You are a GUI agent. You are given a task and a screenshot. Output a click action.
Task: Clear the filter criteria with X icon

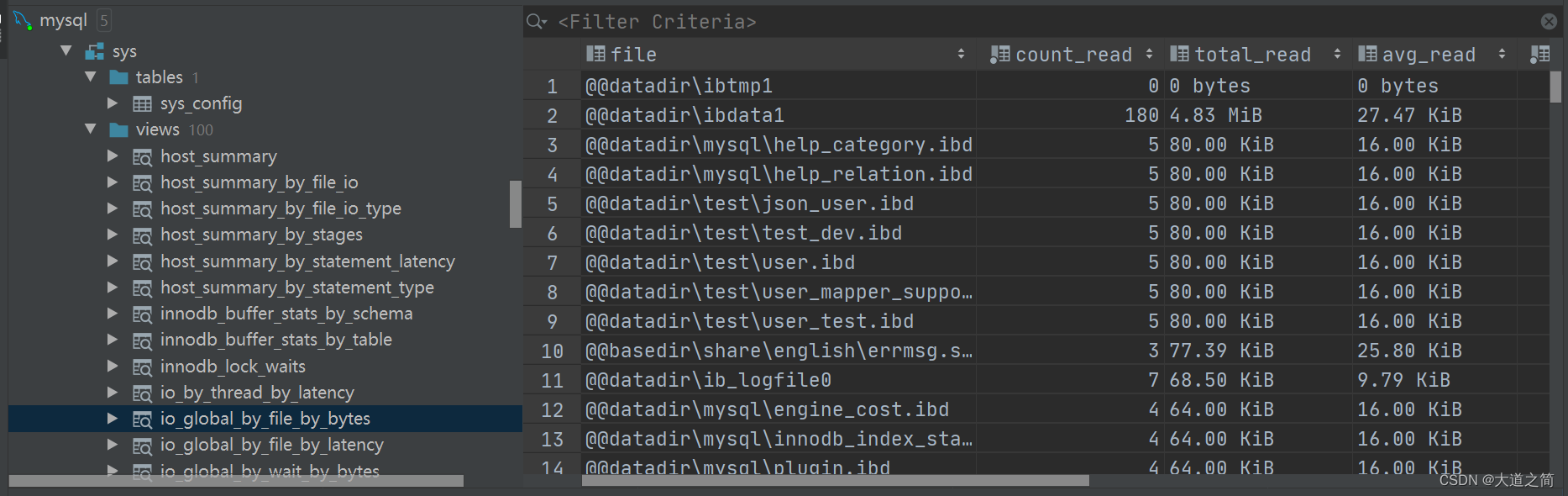coord(1549,21)
